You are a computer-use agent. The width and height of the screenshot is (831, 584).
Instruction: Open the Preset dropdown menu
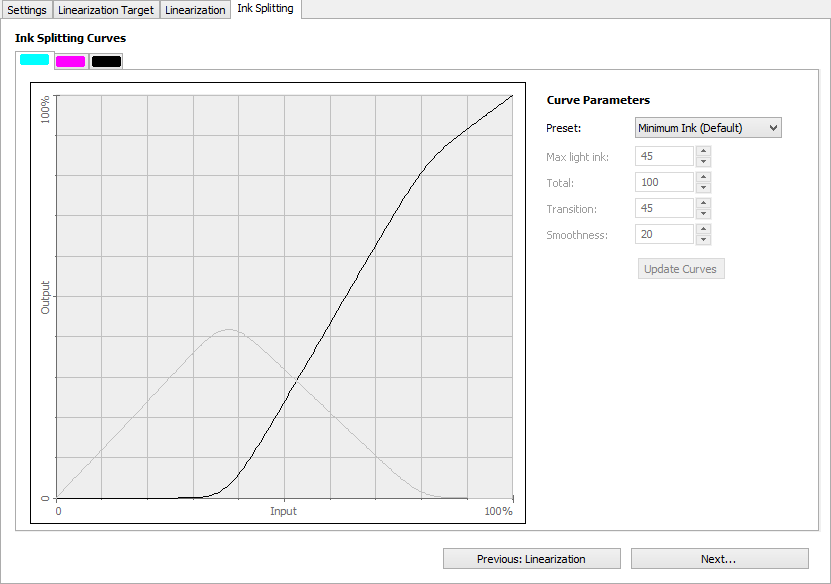(708, 128)
